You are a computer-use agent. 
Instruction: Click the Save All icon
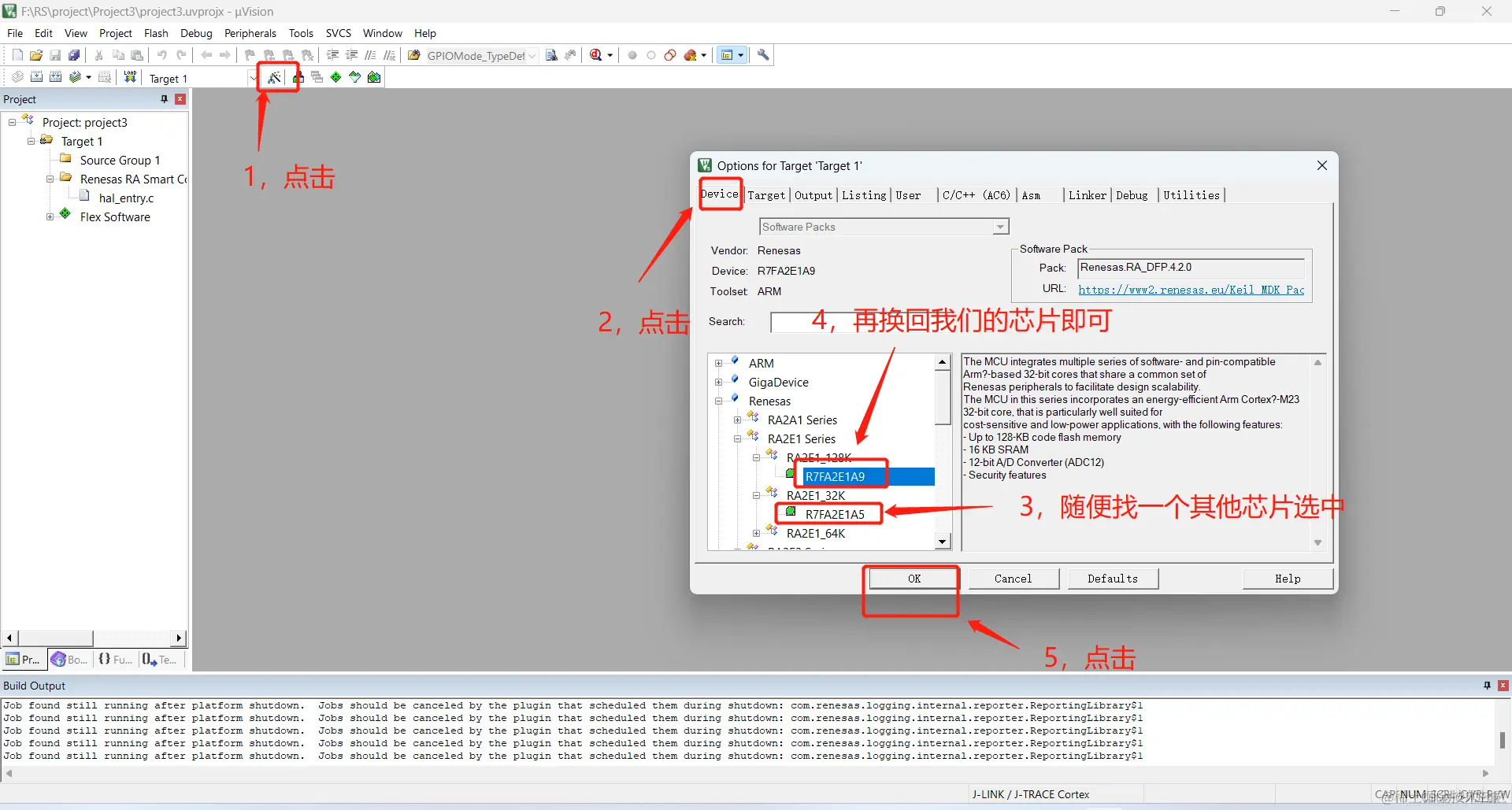(x=74, y=55)
